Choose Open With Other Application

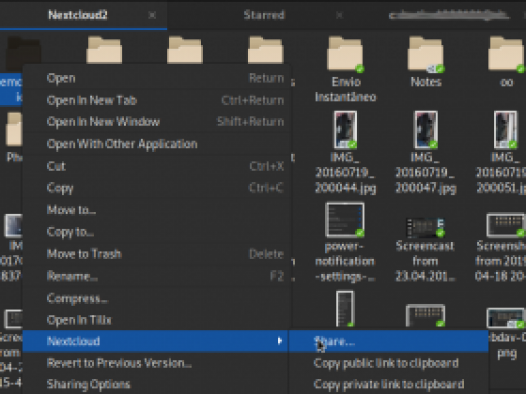(156, 144)
